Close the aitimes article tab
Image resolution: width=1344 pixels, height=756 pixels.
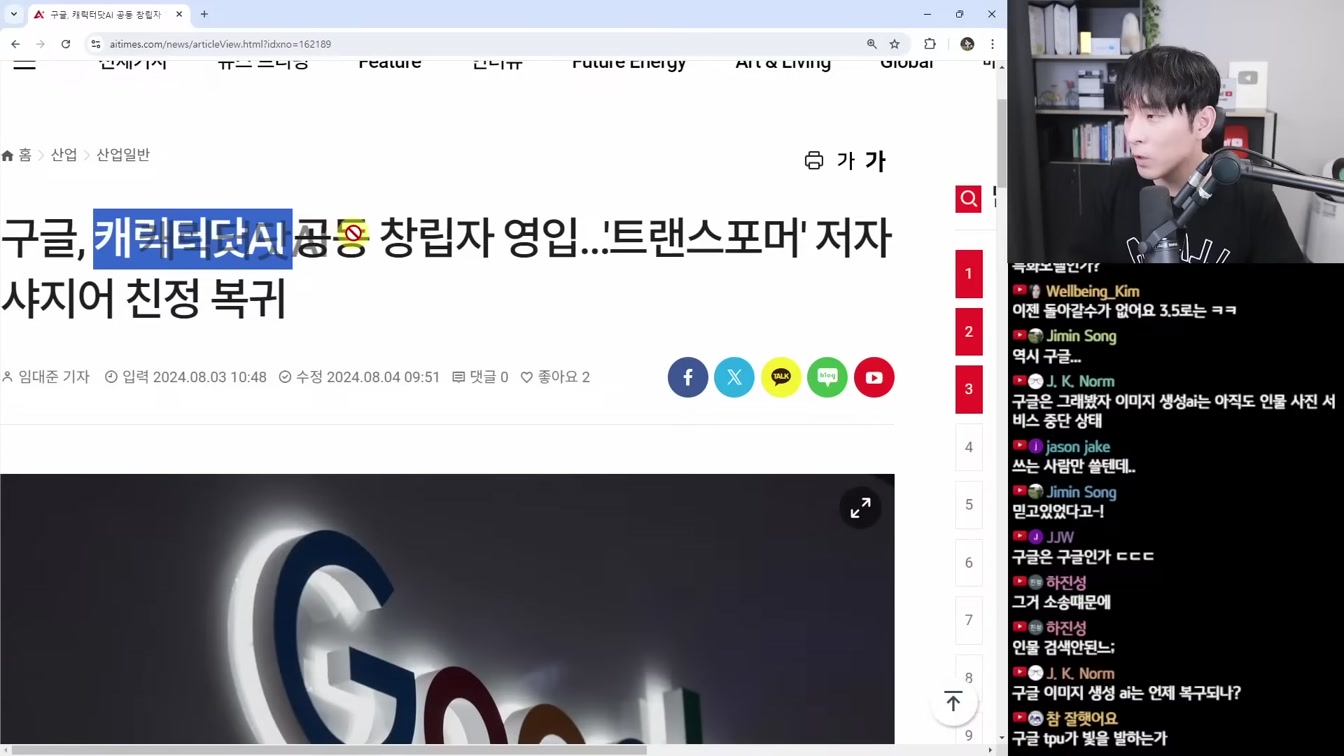point(179,14)
